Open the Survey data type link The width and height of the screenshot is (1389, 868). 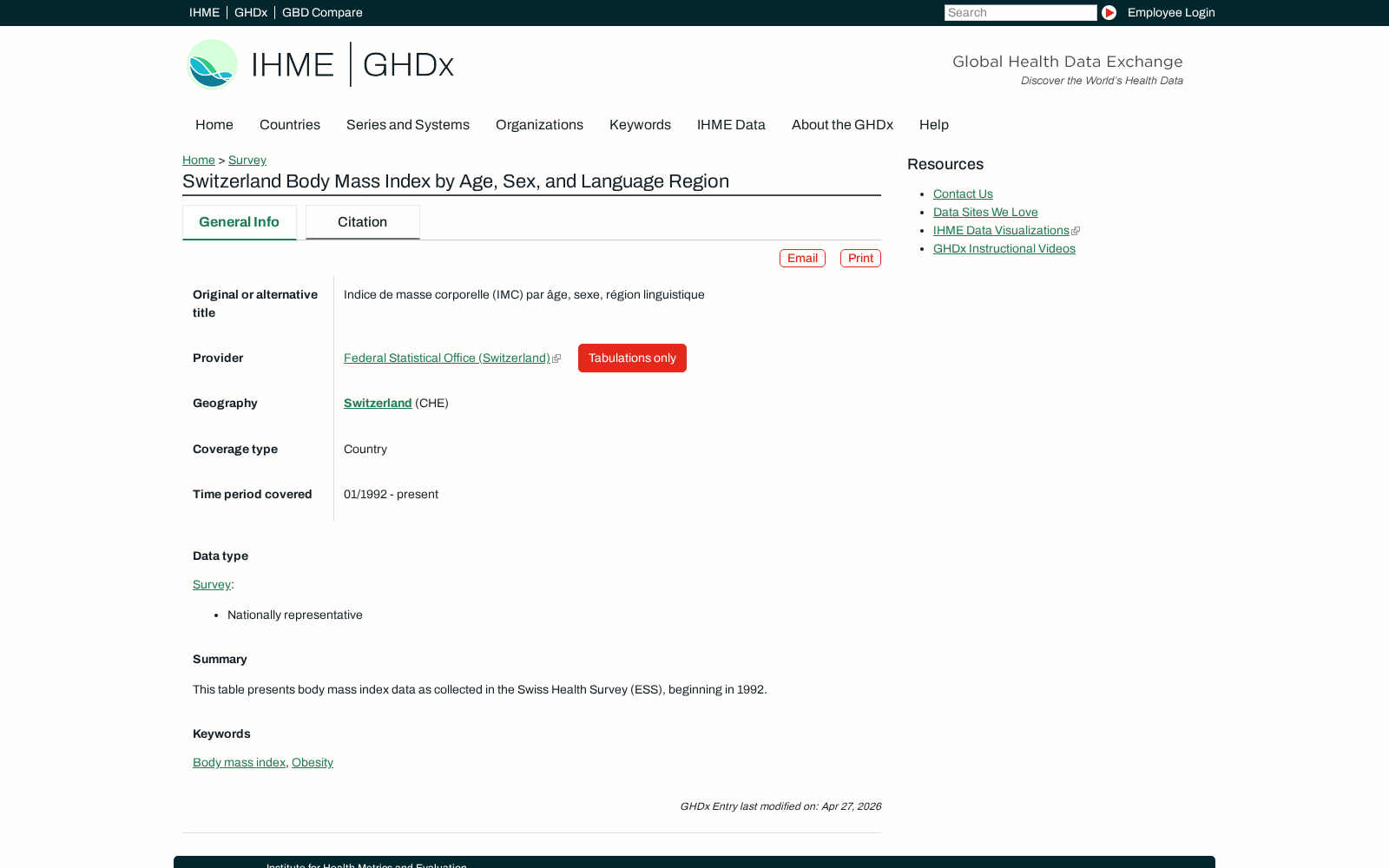coord(212,584)
